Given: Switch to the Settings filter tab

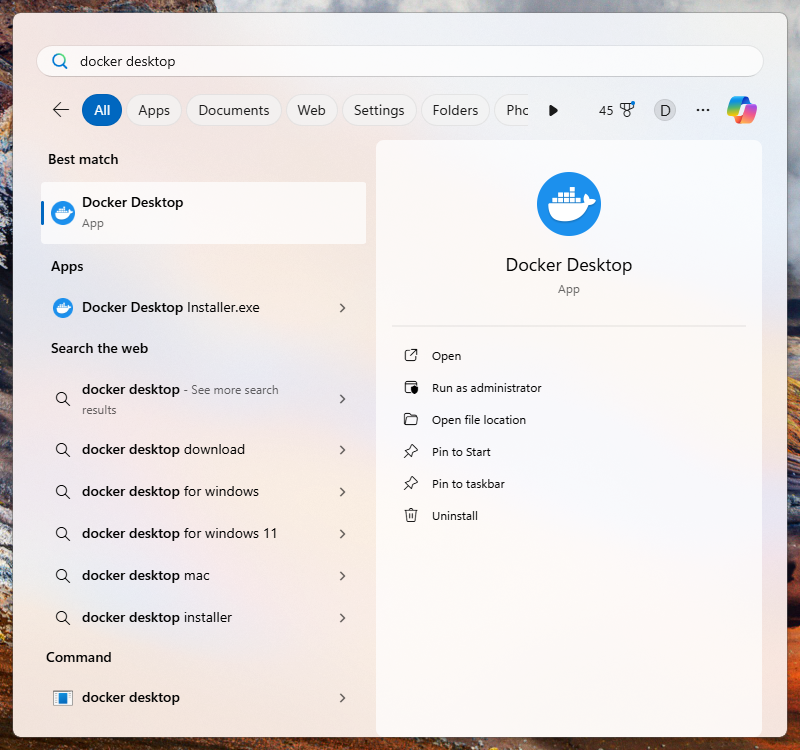Looking at the screenshot, I should 379,110.
